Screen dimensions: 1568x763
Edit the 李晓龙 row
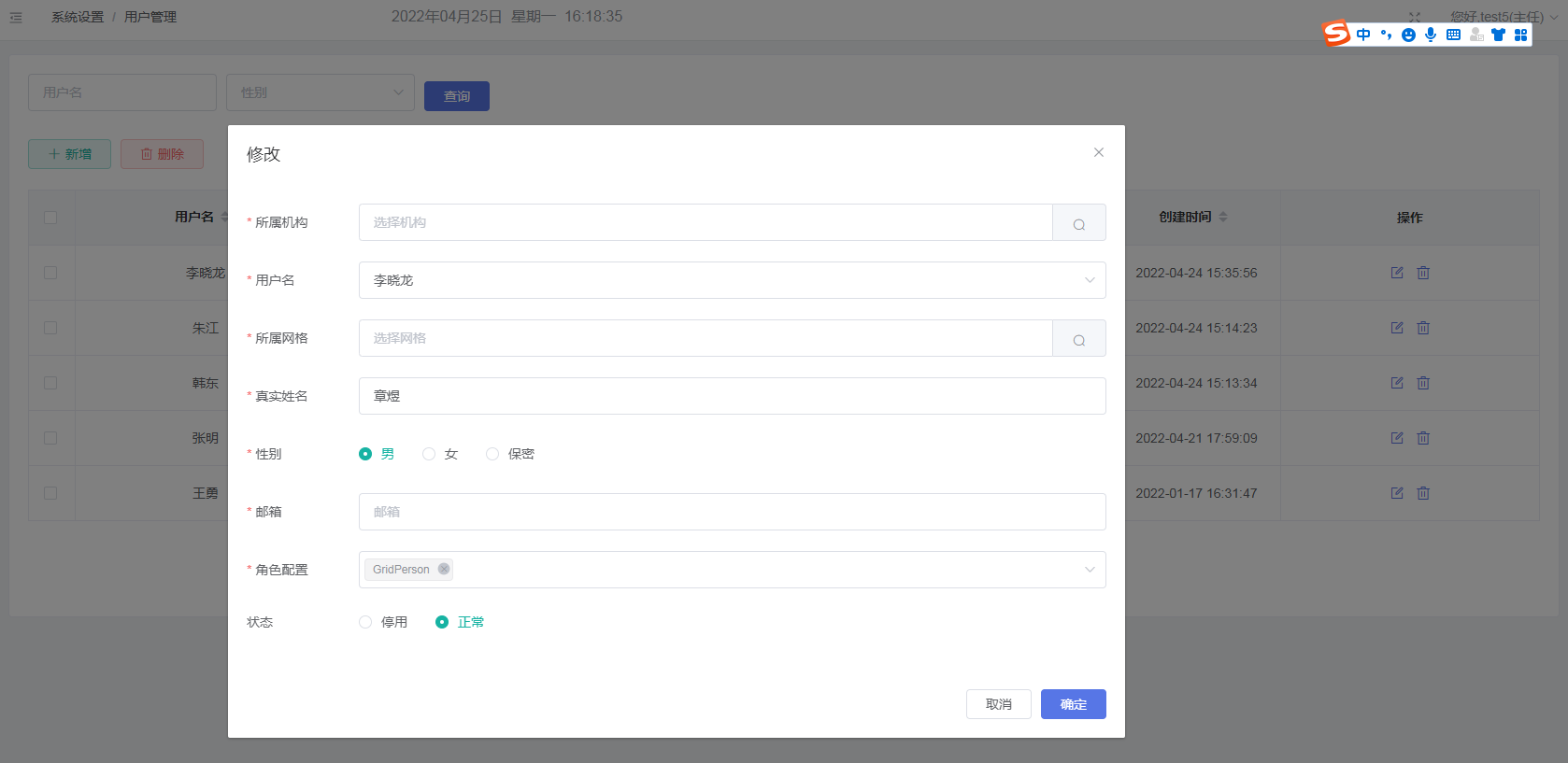1397,273
